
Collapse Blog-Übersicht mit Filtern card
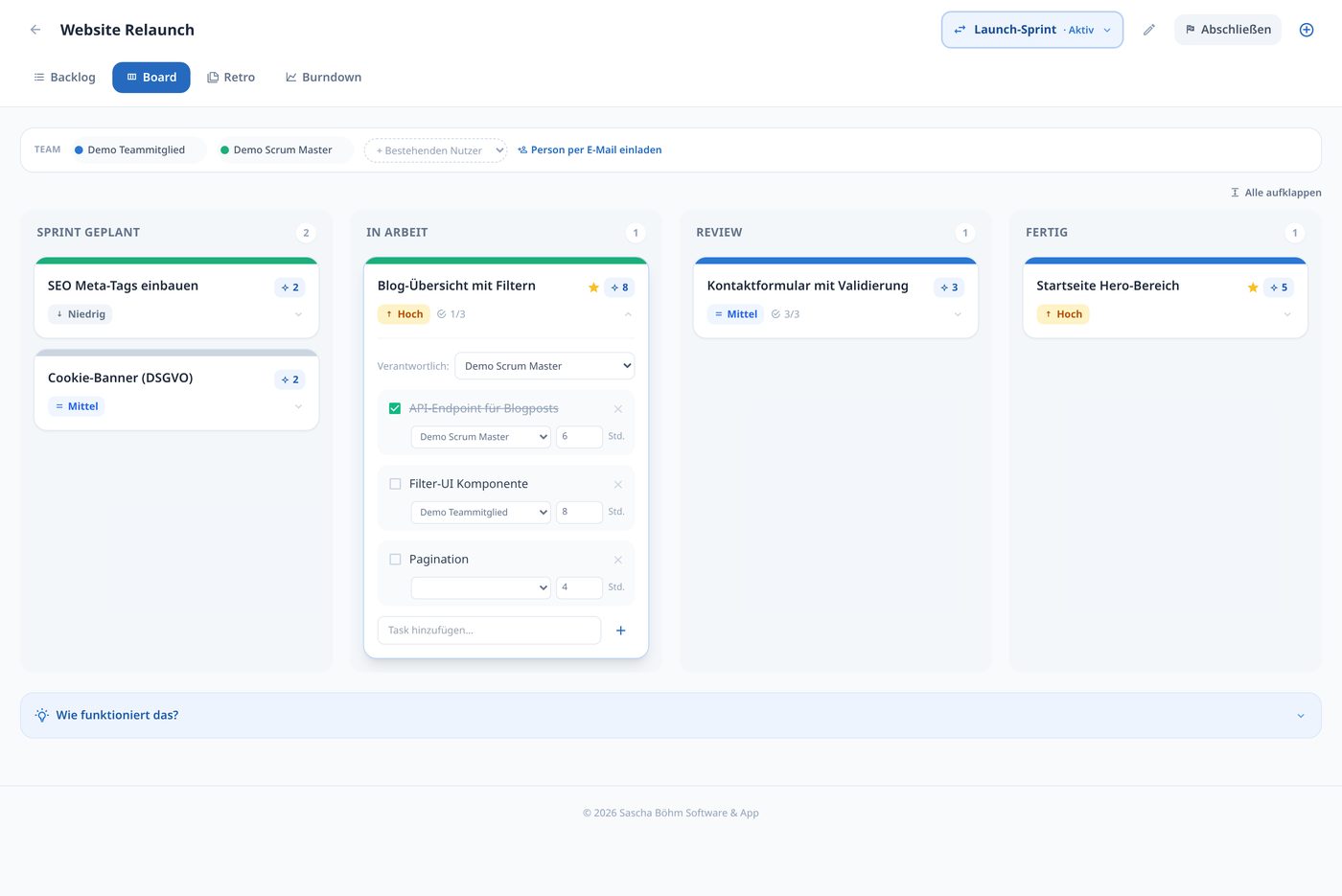[x=628, y=314]
